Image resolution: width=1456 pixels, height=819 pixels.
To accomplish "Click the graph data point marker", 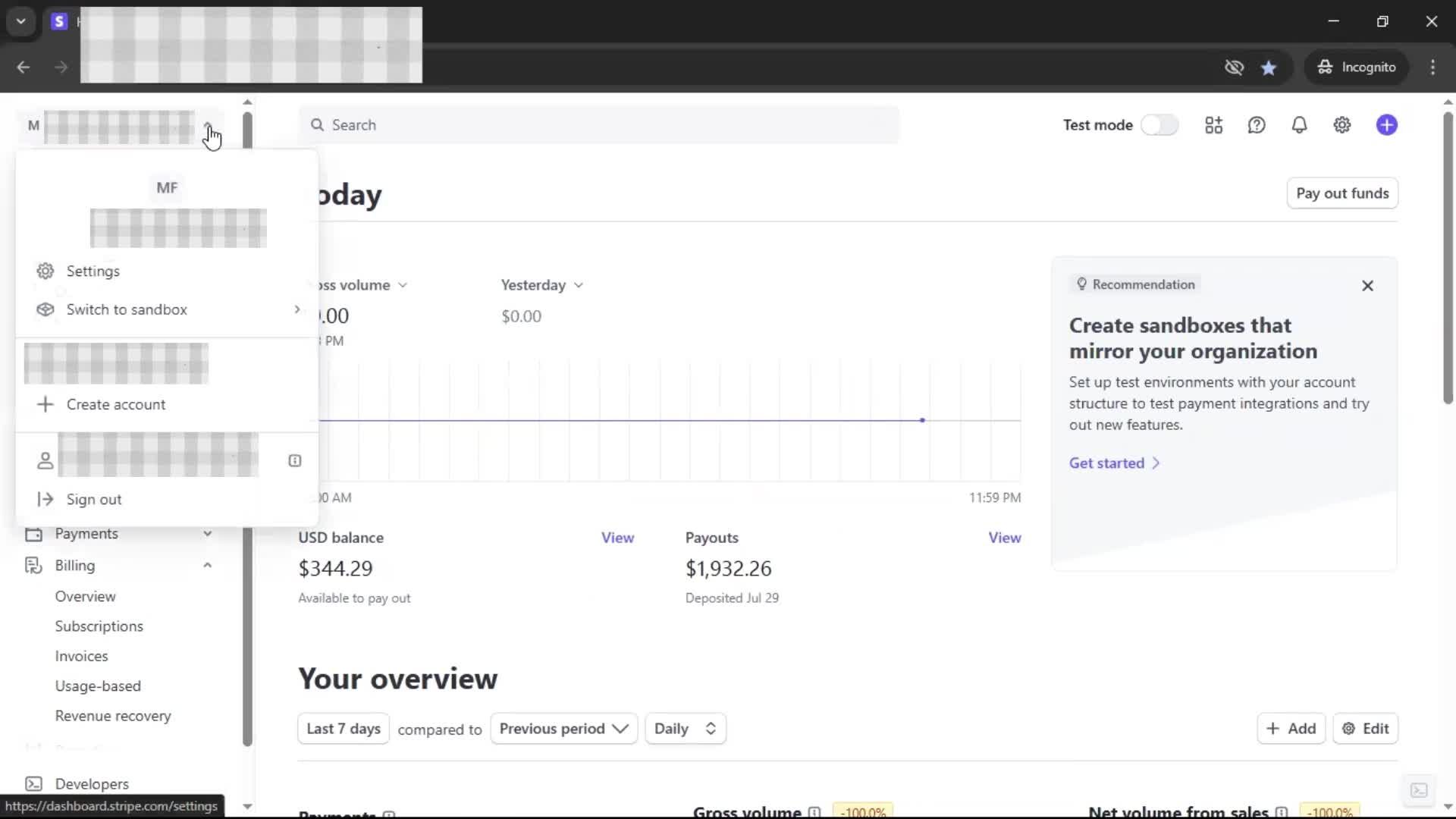I will 922,420.
